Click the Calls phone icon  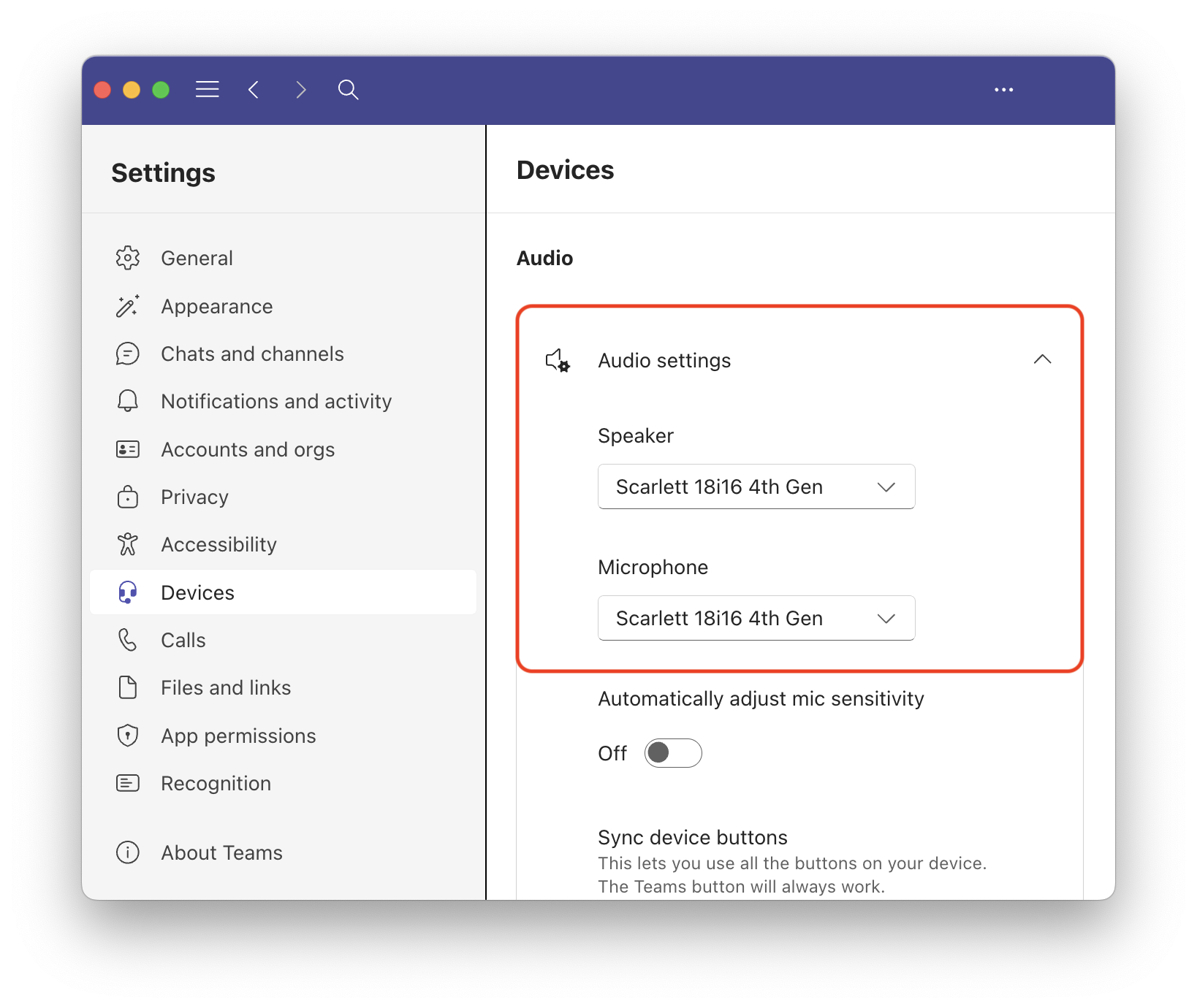pos(128,640)
